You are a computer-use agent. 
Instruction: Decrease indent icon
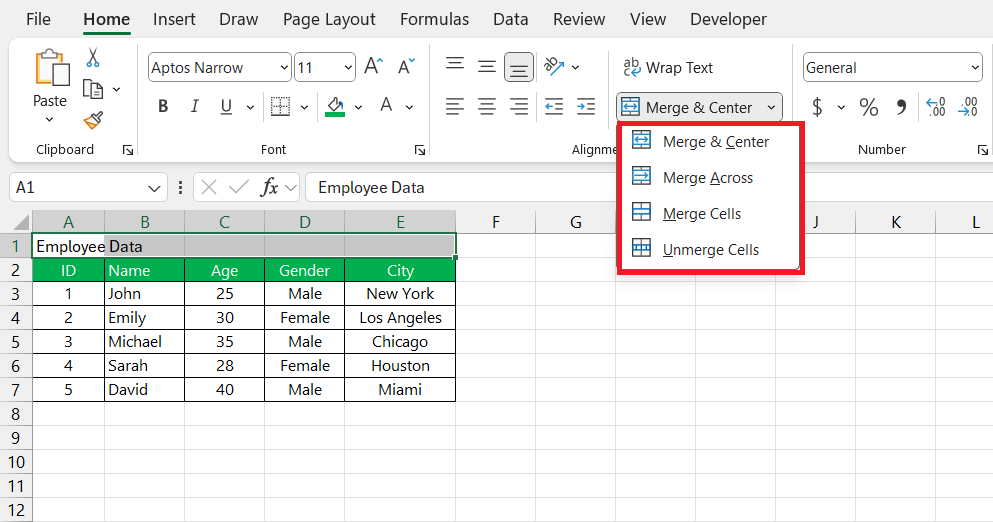click(554, 106)
